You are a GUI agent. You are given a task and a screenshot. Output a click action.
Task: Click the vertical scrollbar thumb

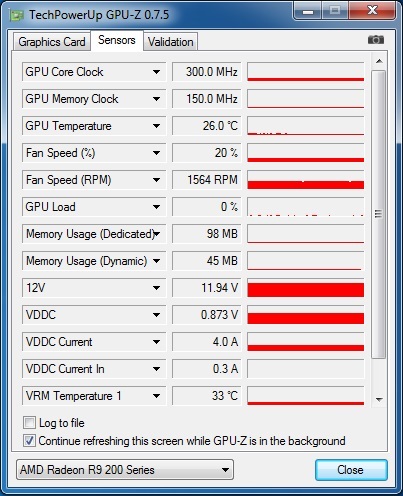point(379,214)
